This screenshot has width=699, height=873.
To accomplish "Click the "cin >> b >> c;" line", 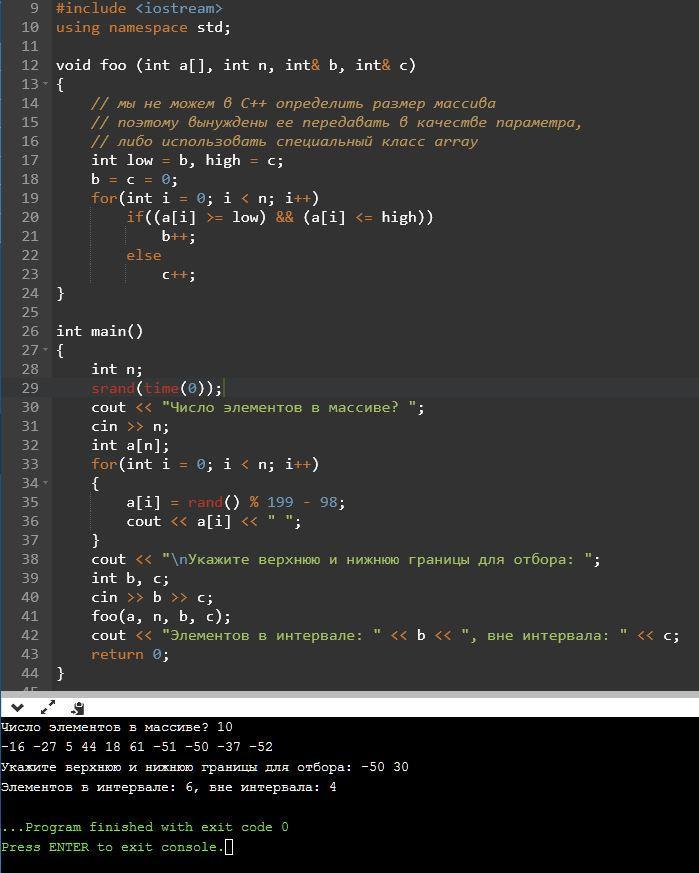I will pyautogui.click(x=152, y=597).
